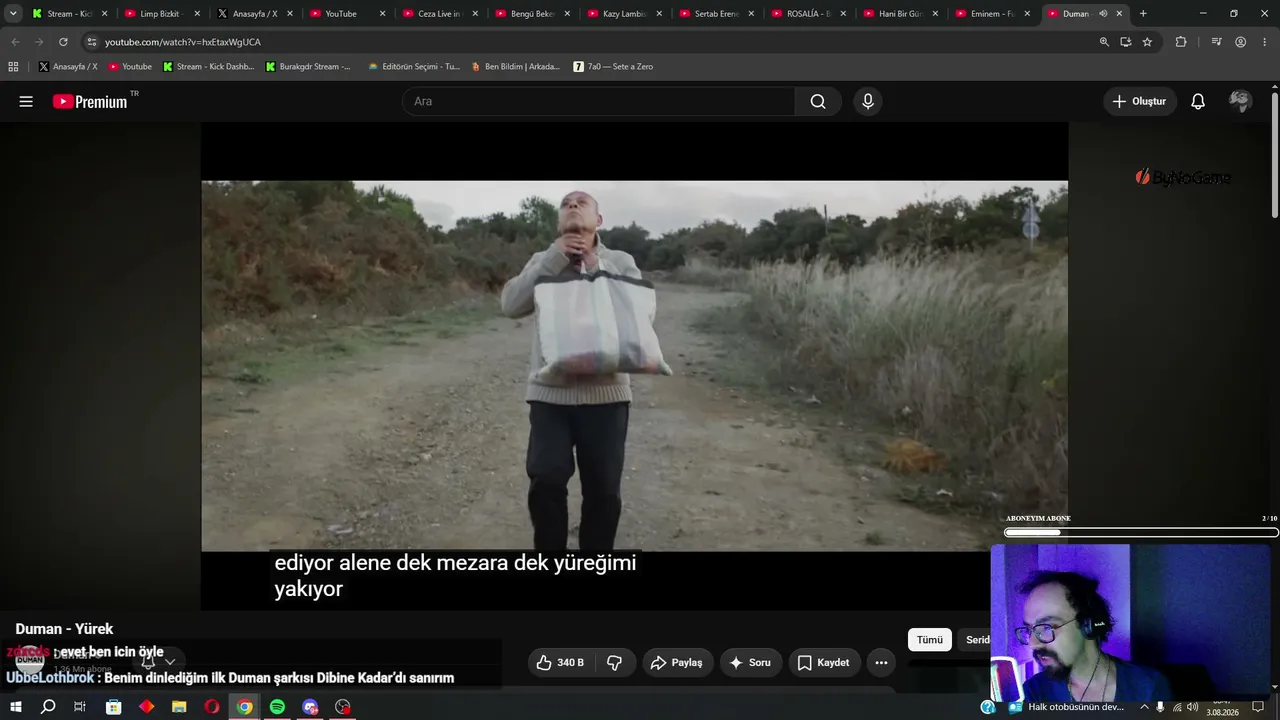Switch to ROSALÍA tab
Image resolution: width=1280 pixels, height=720 pixels.
pyautogui.click(x=809, y=14)
